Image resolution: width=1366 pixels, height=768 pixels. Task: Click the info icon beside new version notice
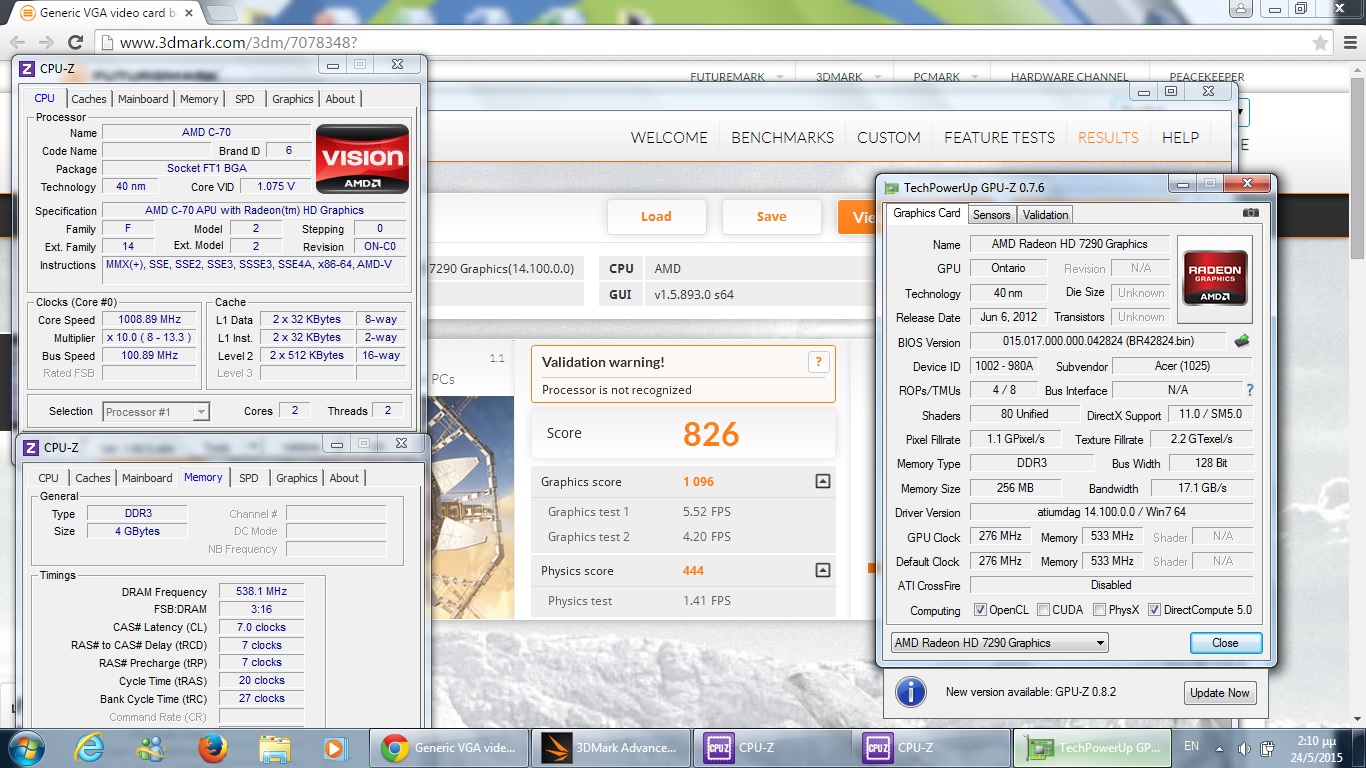click(909, 692)
